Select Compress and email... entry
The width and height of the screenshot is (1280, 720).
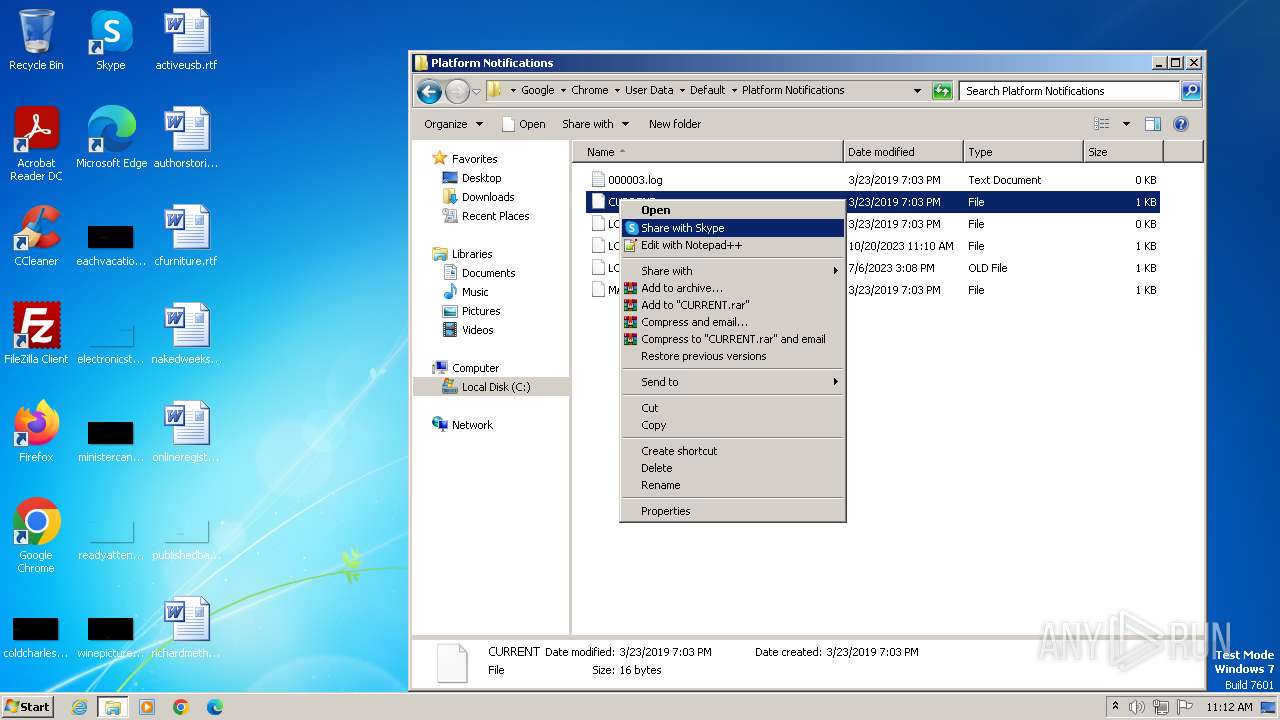(732, 322)
